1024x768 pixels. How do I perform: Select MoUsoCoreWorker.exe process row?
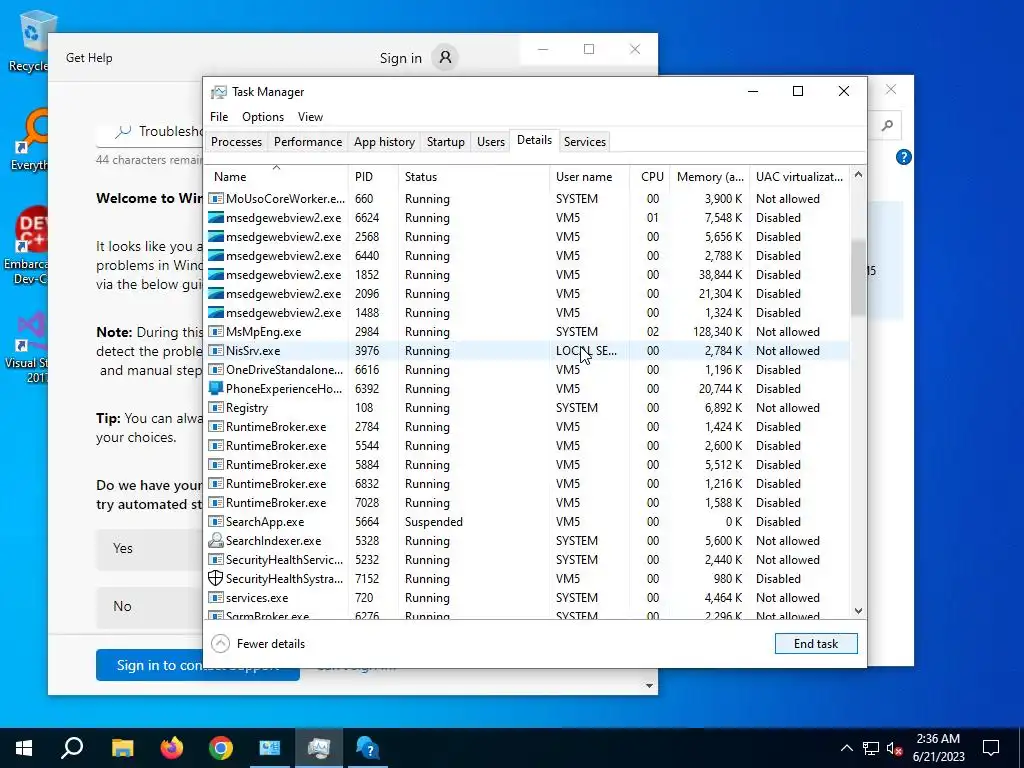pos(528,199)
